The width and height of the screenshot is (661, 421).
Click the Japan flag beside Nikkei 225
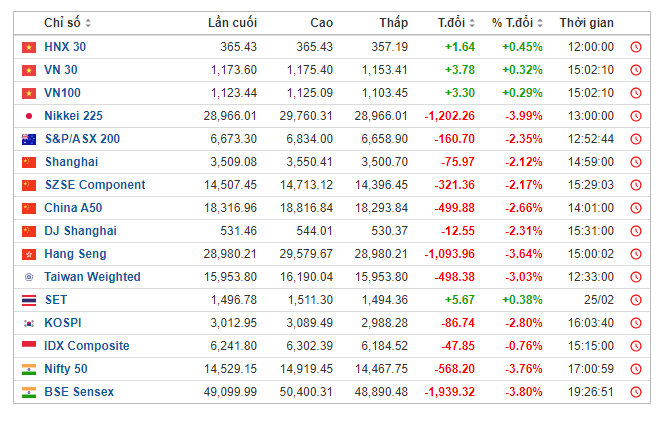(x=28, y=116)
